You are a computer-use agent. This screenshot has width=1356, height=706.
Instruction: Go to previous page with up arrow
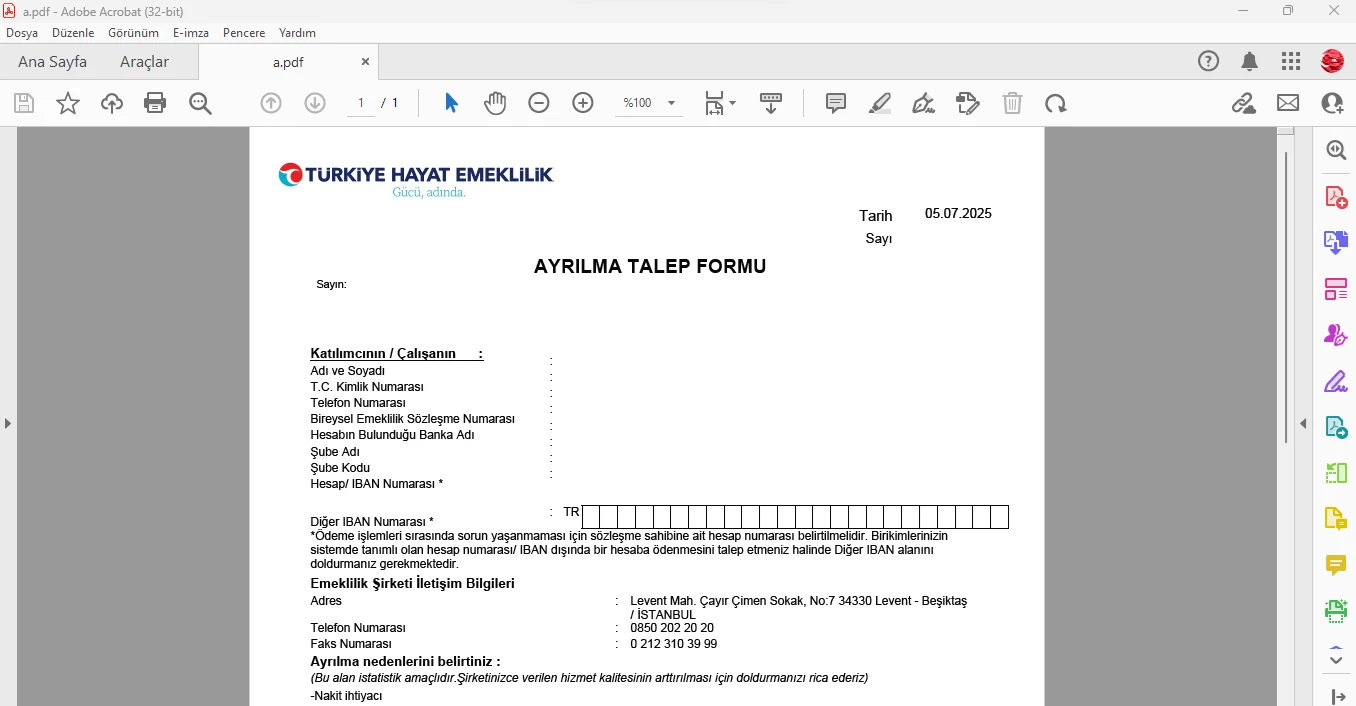(x=271, y=103)
